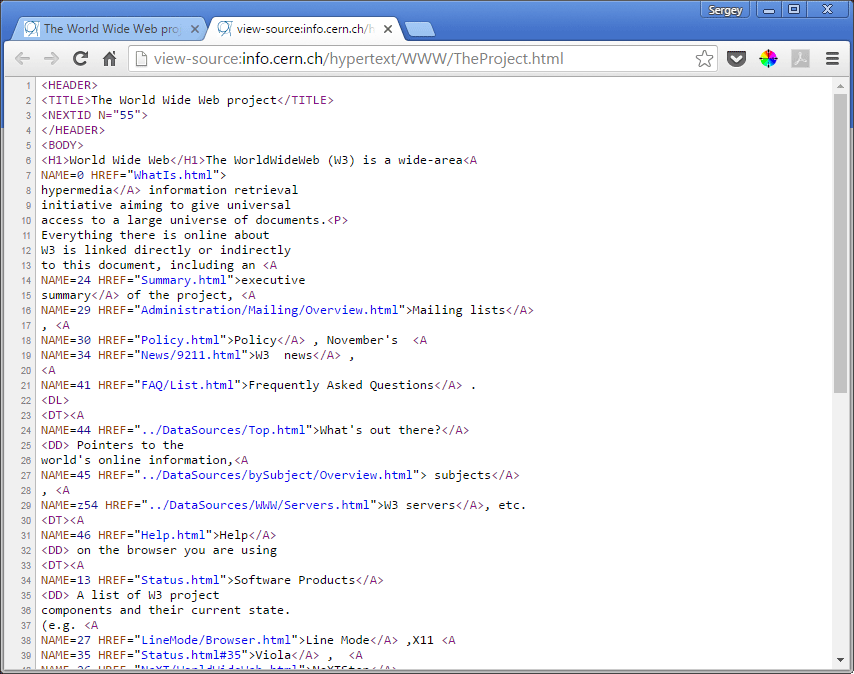
Task: Click the page icon in address bar
Action: 141,58
